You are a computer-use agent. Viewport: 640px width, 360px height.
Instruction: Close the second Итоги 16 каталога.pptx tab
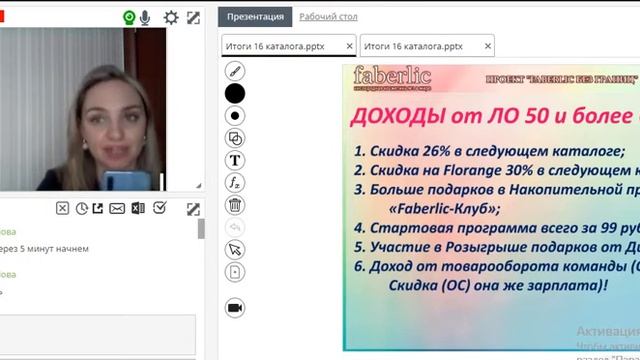[x=488, y=47]
